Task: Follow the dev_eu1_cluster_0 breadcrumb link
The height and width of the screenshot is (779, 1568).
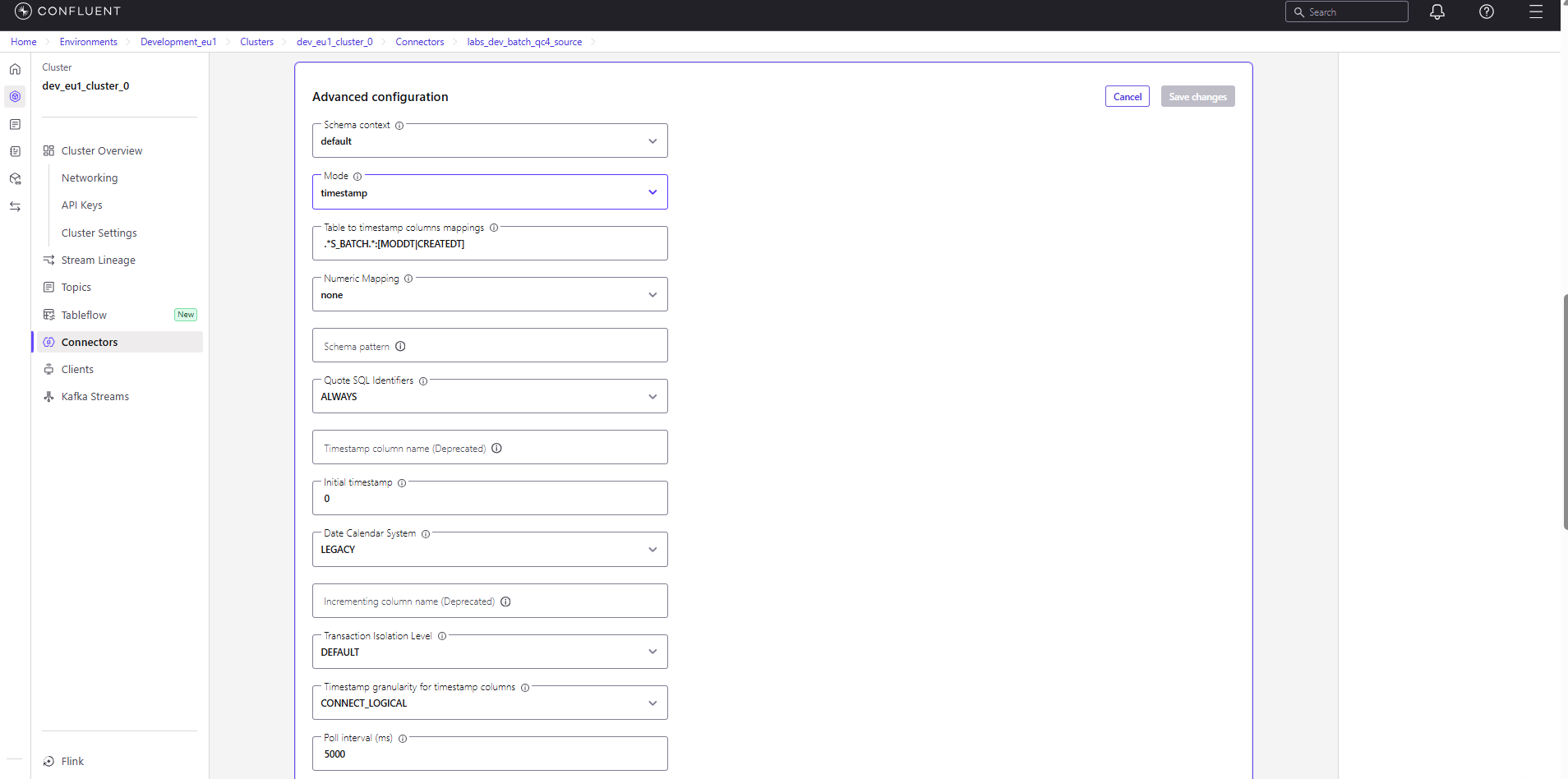Action: point(334,42)
